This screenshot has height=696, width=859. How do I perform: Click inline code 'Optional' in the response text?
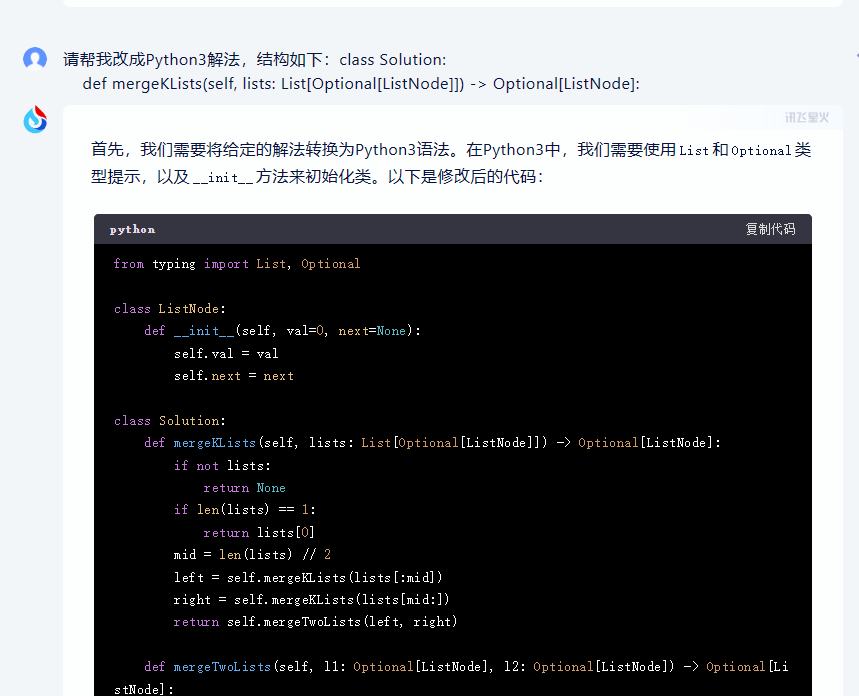(x=761, y=151)
